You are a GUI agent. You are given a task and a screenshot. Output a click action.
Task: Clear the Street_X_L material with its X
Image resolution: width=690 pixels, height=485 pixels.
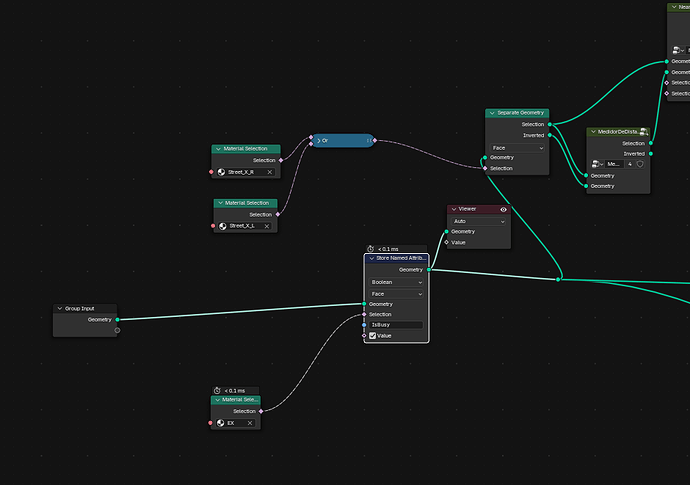coord(267,226)
